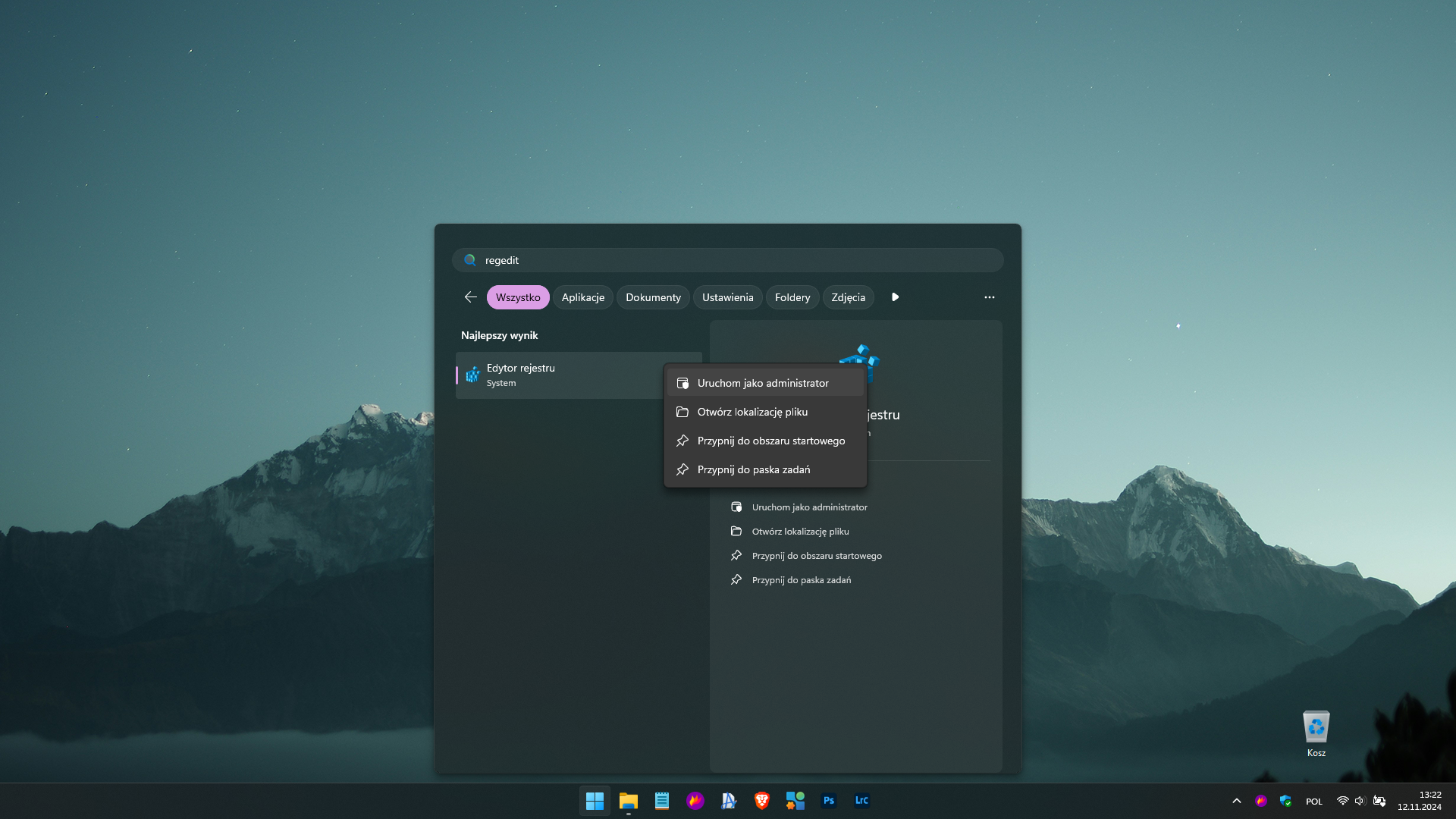The height and width of the screenshot is (819, 1456).
Task: Click Otwórz lokalizację pliku in the right panel
Action: pyautogui.click(x=799, y=531)
